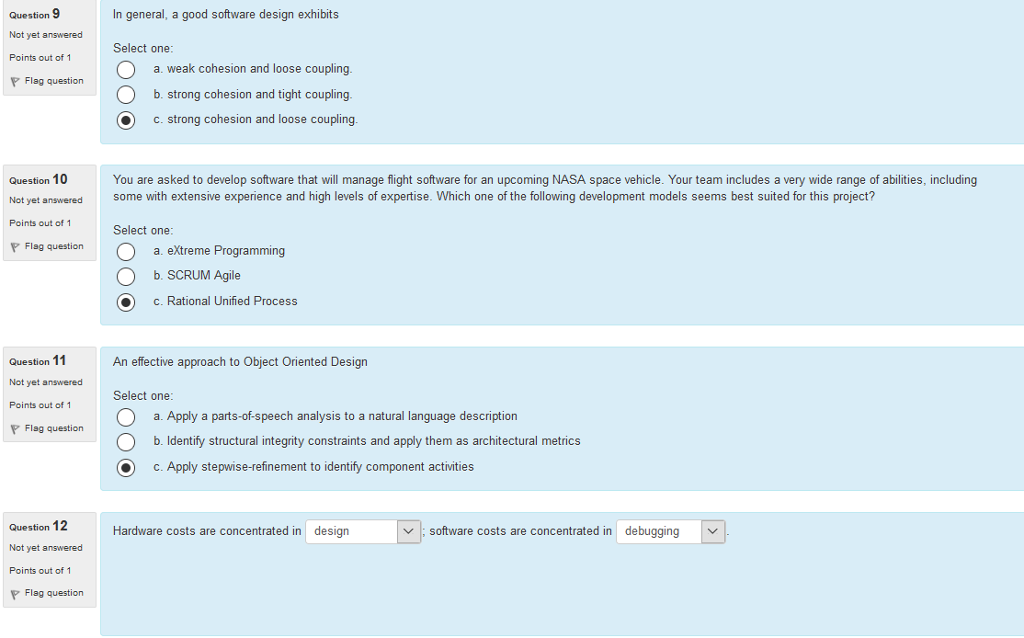Select the parts-of-speech analysis radio option

point(125,417)
